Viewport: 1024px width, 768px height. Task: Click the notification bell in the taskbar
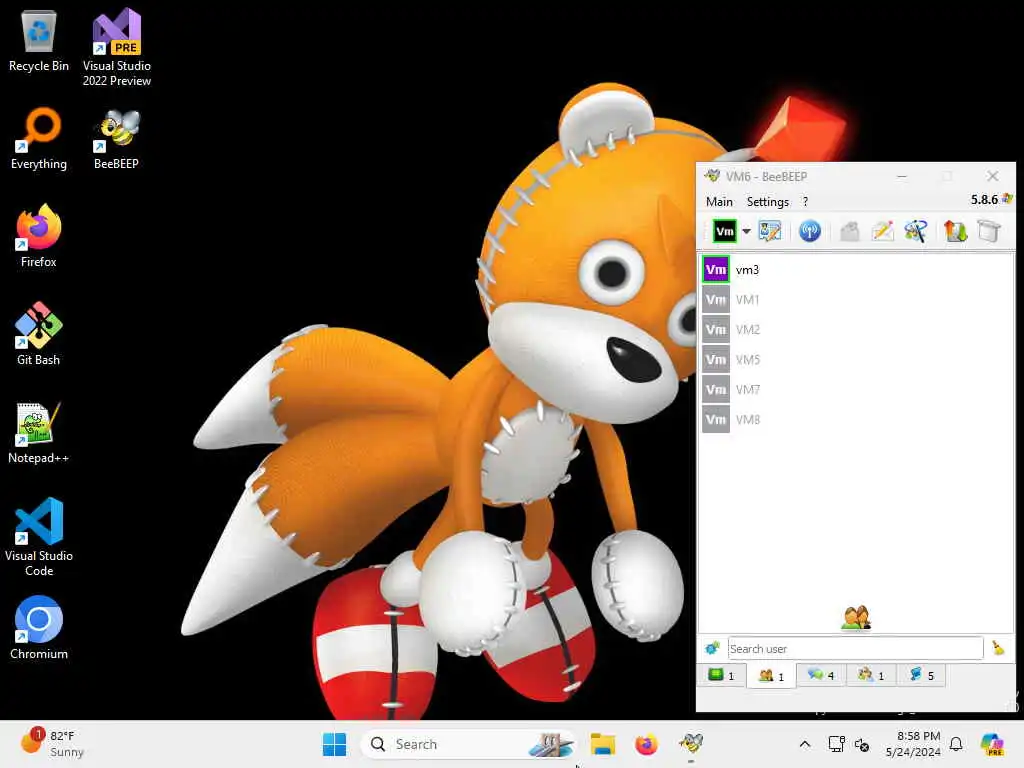(956, 744)
